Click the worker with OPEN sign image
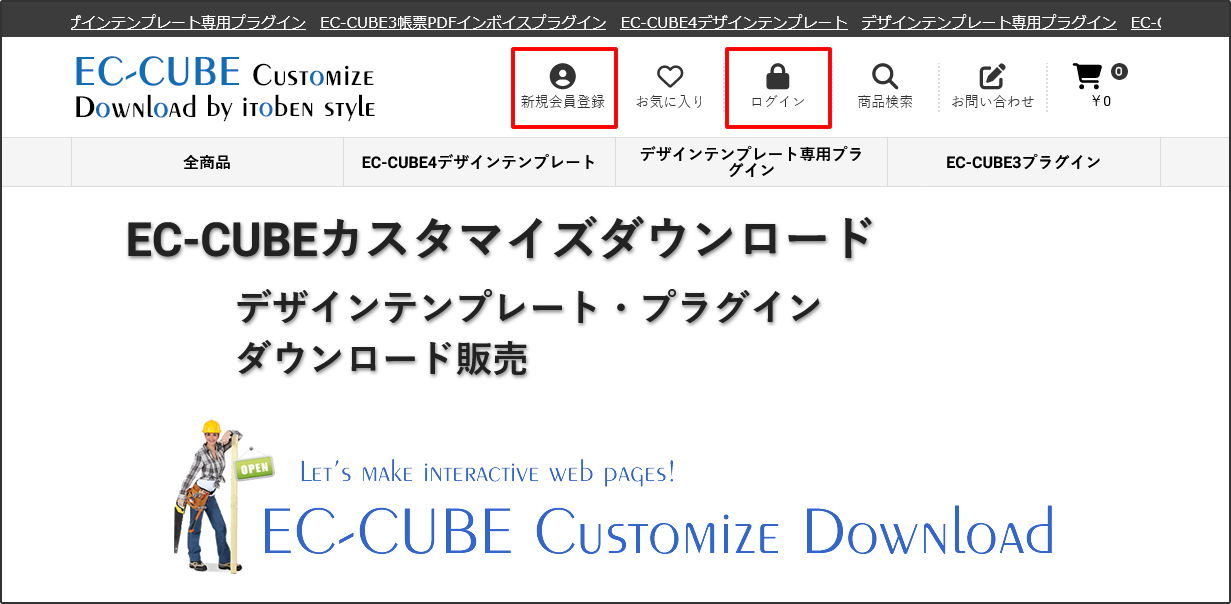 [222, 496]
